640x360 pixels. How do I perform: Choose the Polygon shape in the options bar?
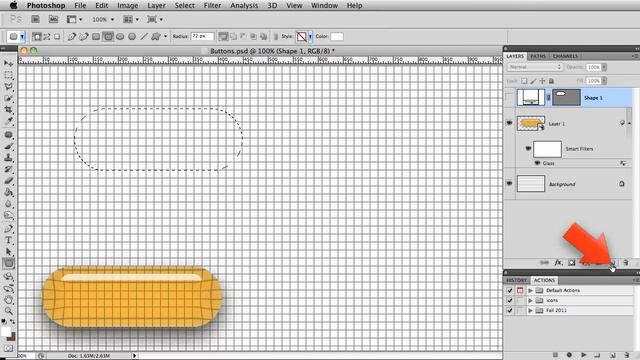pyautogui.click(x=132, y=36)
